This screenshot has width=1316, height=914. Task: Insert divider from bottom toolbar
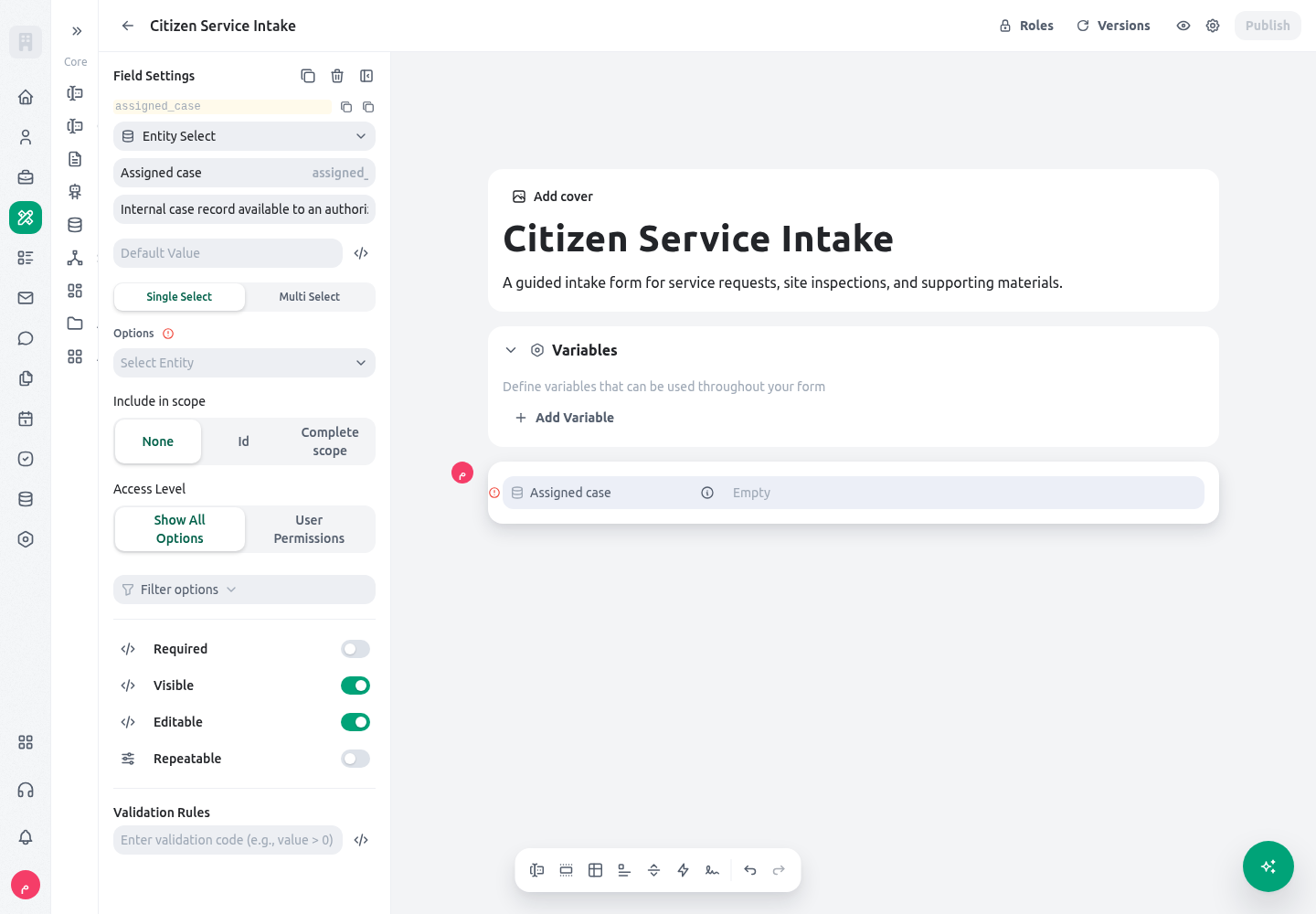pos(653,870)
